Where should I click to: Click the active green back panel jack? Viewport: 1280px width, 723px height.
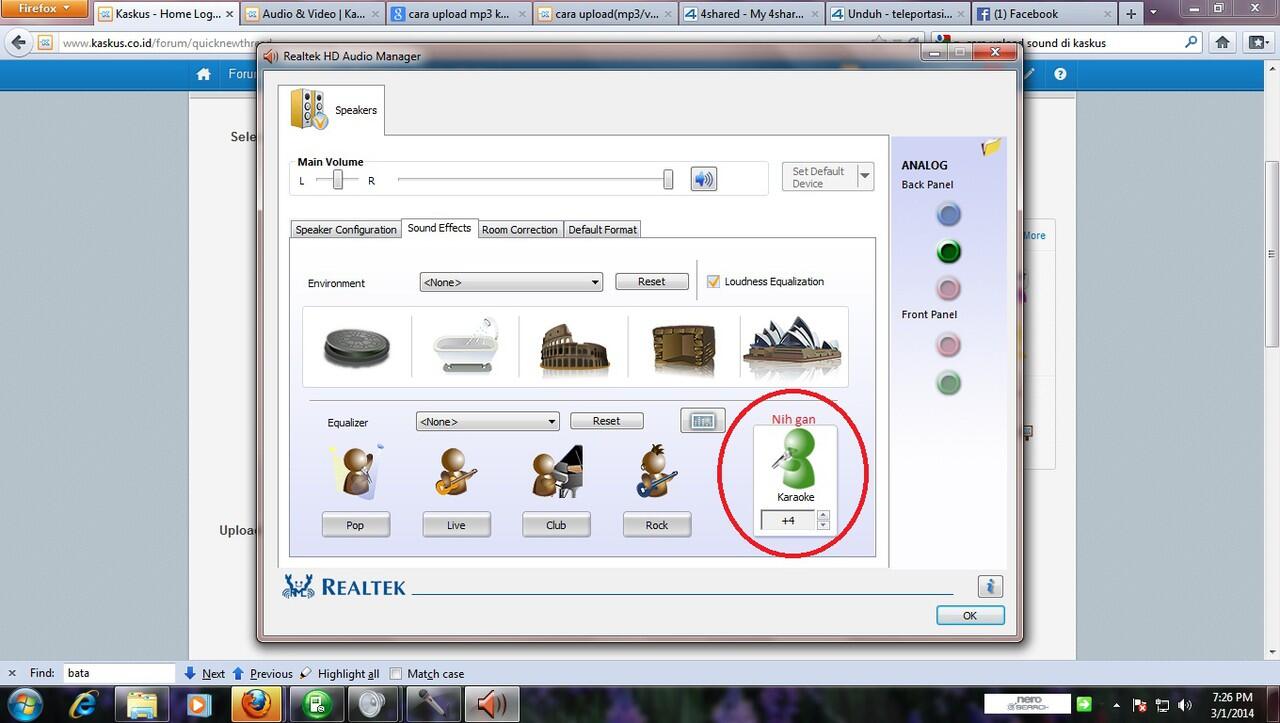click(x=948, y=252)
